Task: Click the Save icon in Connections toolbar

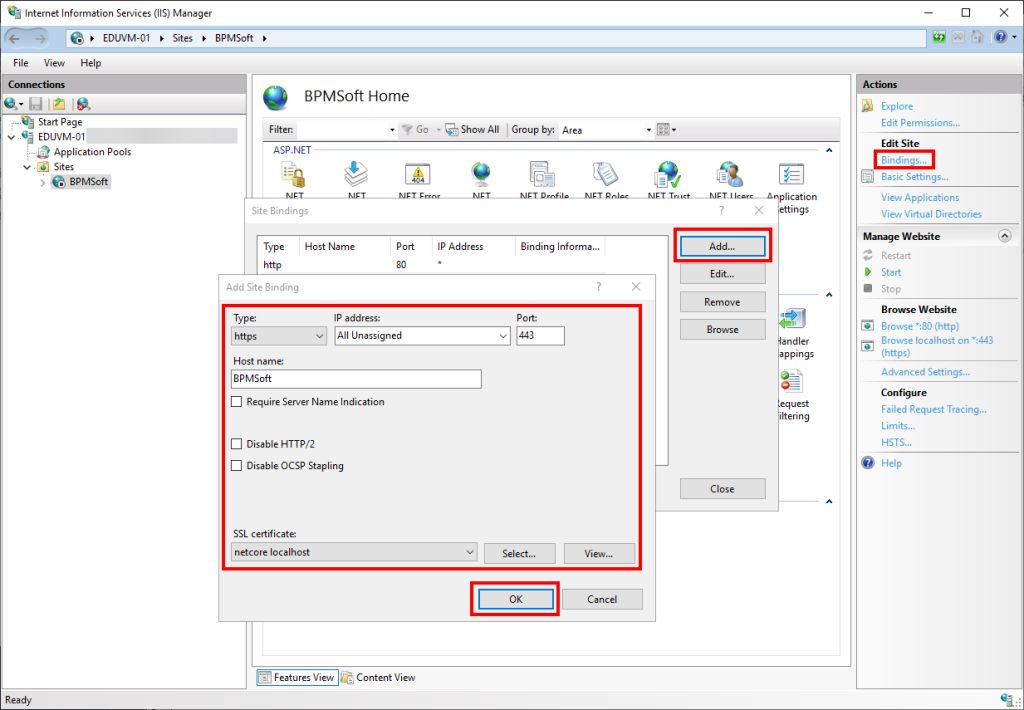Action: [x=36, y=104]
